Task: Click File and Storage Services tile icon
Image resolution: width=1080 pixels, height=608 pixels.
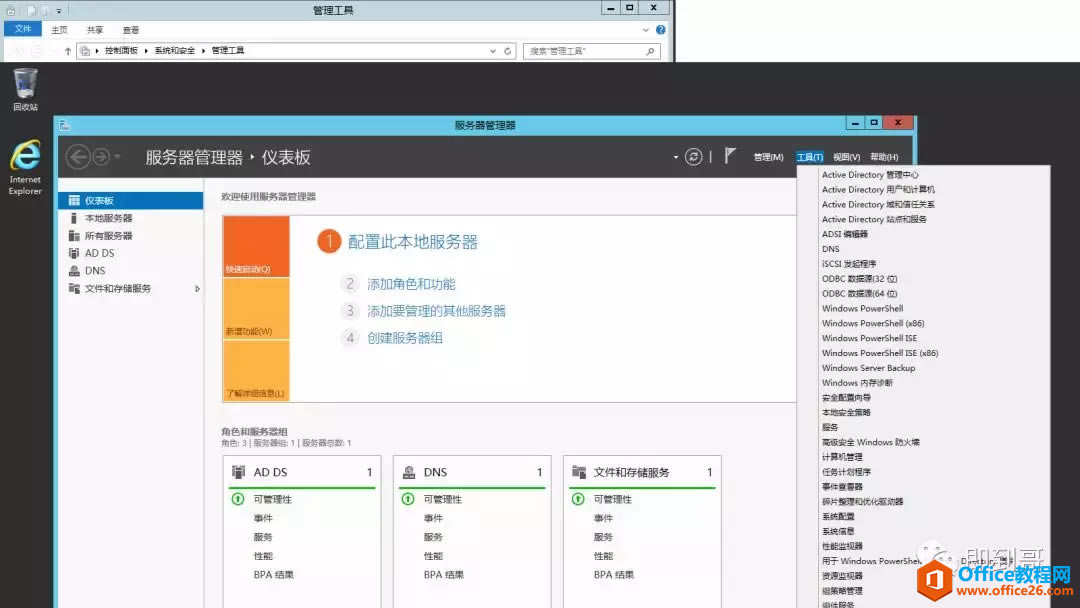Action: coord(579,472)
